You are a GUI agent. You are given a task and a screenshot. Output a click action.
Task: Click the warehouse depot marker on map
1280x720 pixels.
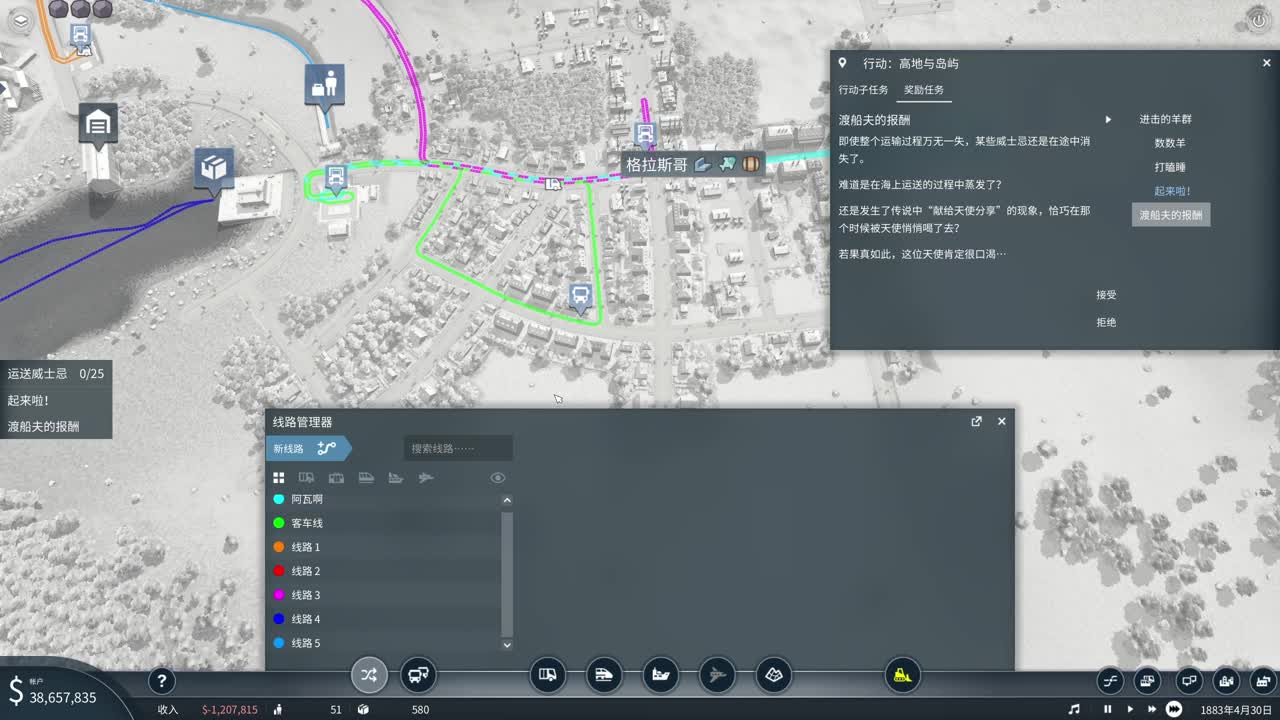(98, 126)
